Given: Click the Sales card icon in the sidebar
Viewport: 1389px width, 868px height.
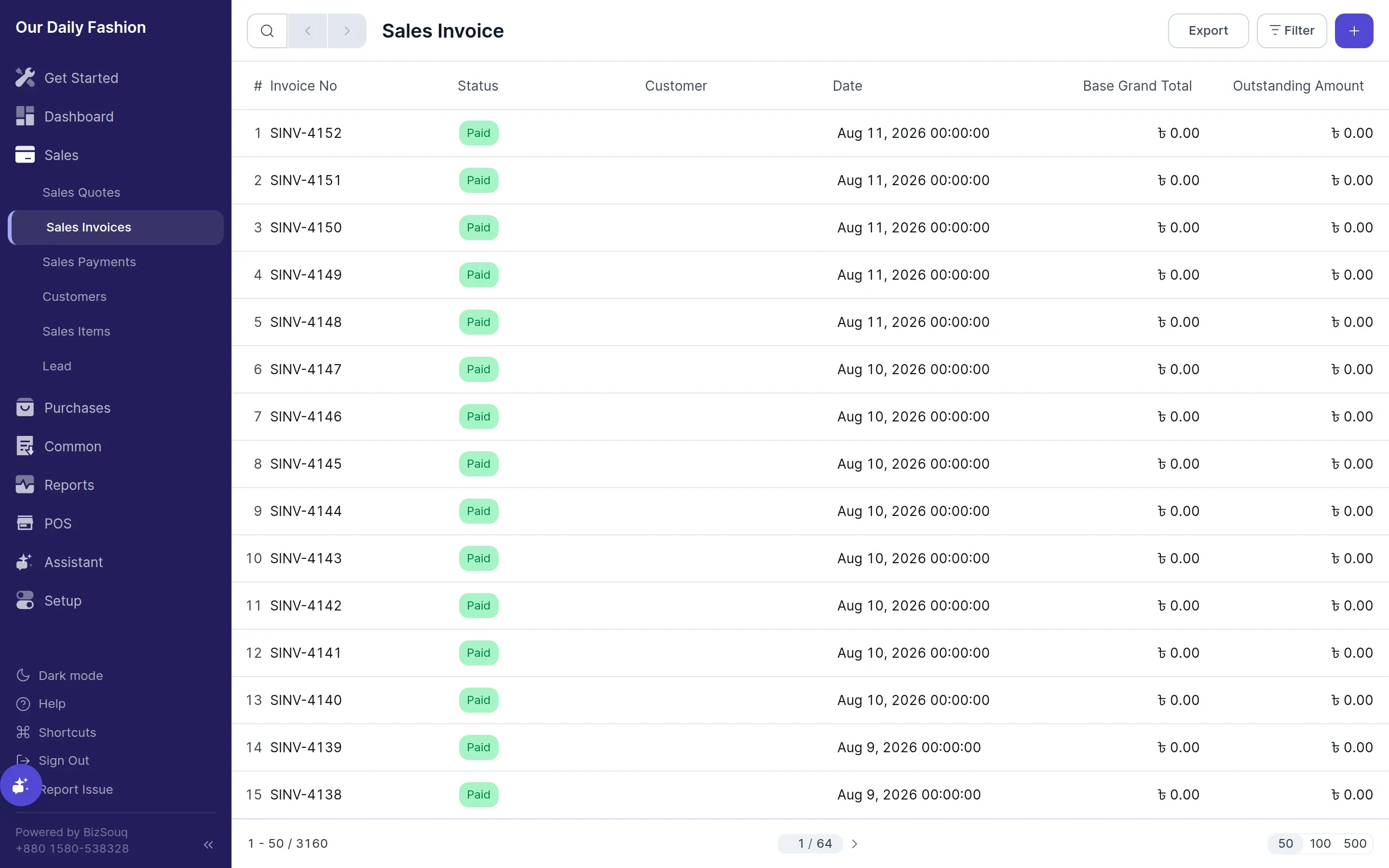Looking at the screenshot, I should pos(25,154).
